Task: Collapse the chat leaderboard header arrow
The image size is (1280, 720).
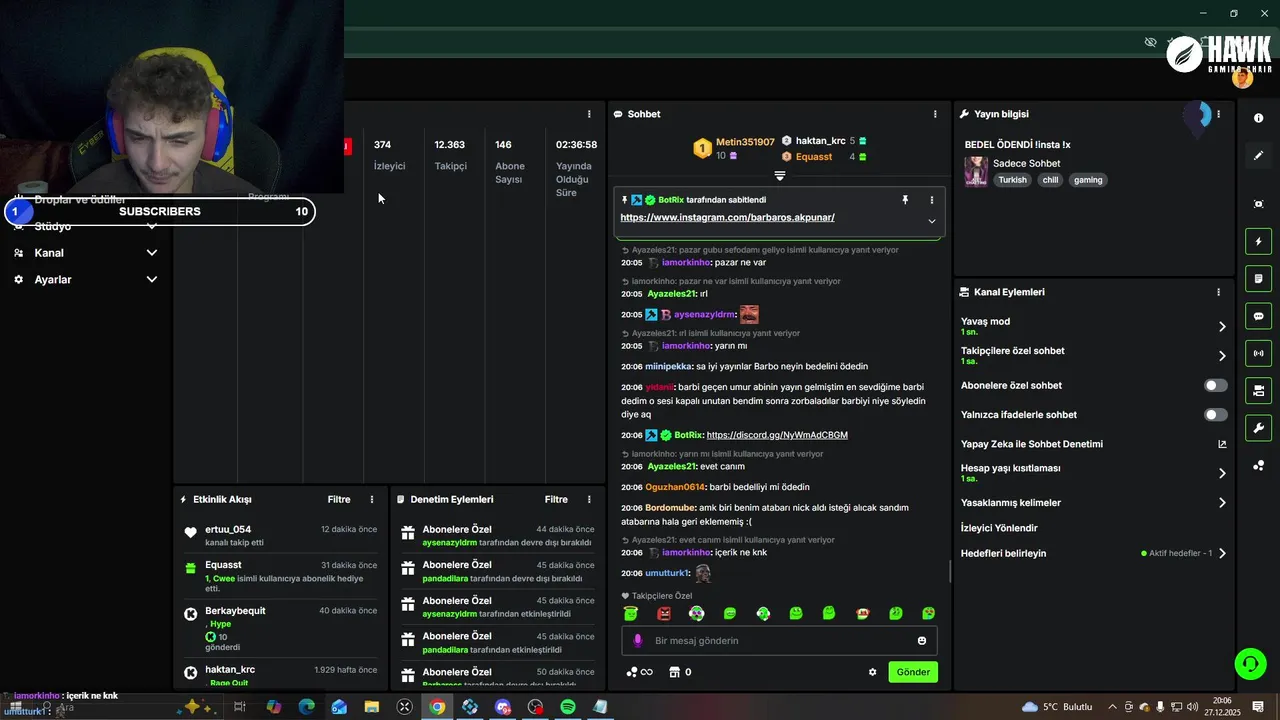Action: (780, 176)
